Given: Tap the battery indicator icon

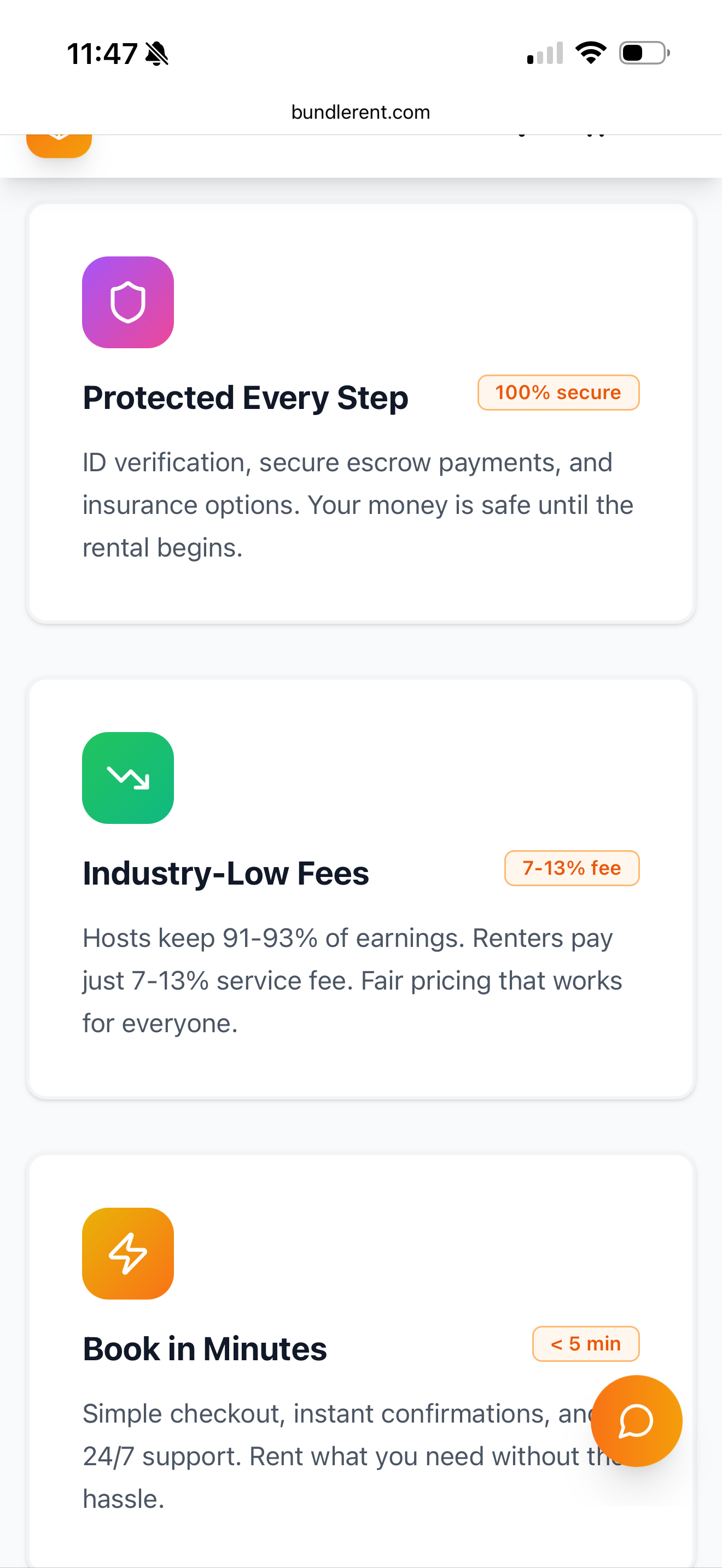Looking at the screenshot, I should click(x=642, y=53).
